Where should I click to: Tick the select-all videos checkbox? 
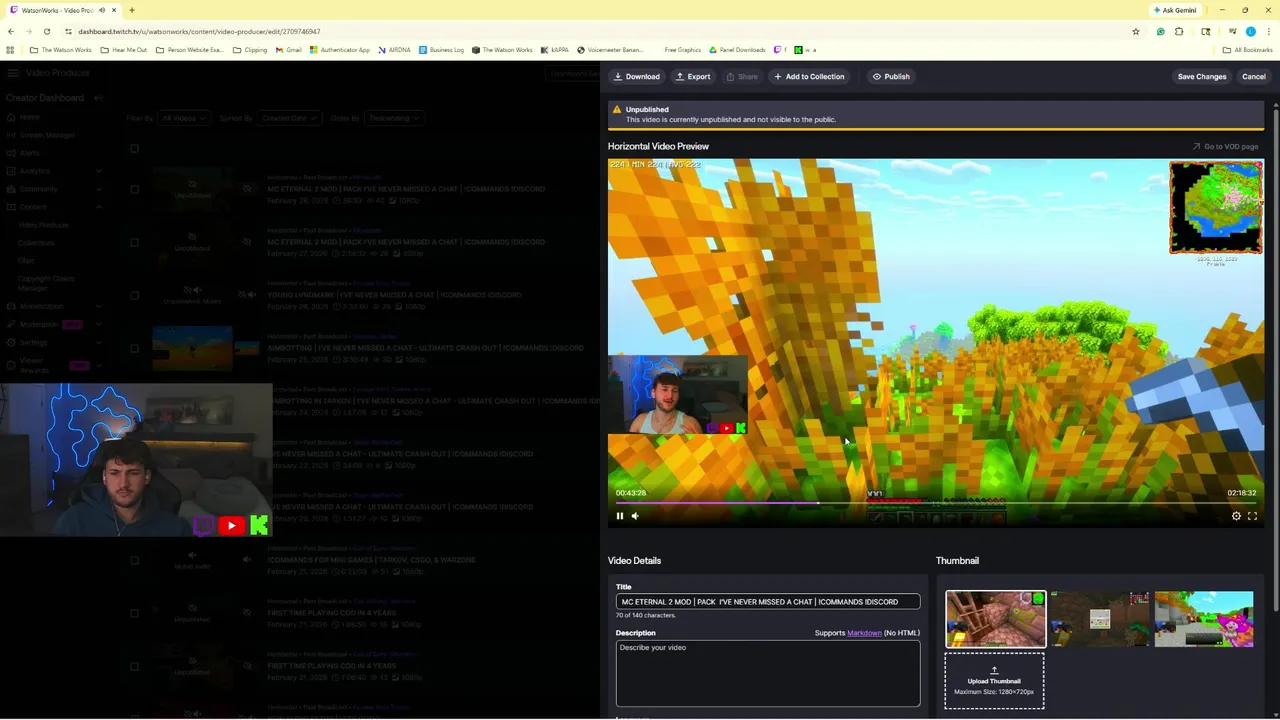(134, 149)
